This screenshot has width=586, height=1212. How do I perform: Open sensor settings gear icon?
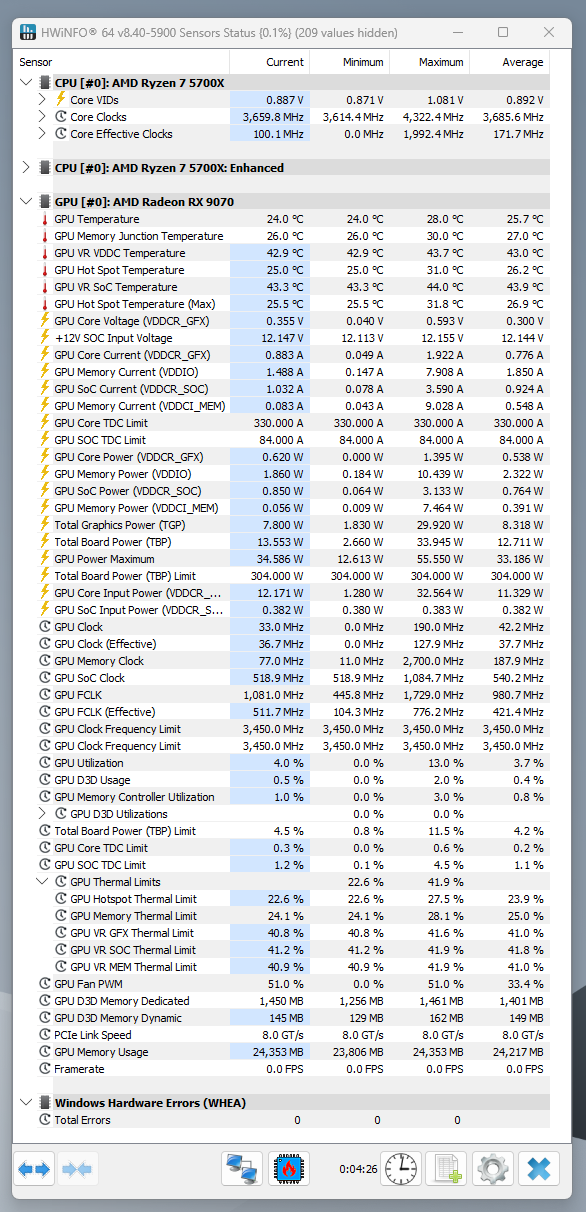click(x=492, y=1168)
